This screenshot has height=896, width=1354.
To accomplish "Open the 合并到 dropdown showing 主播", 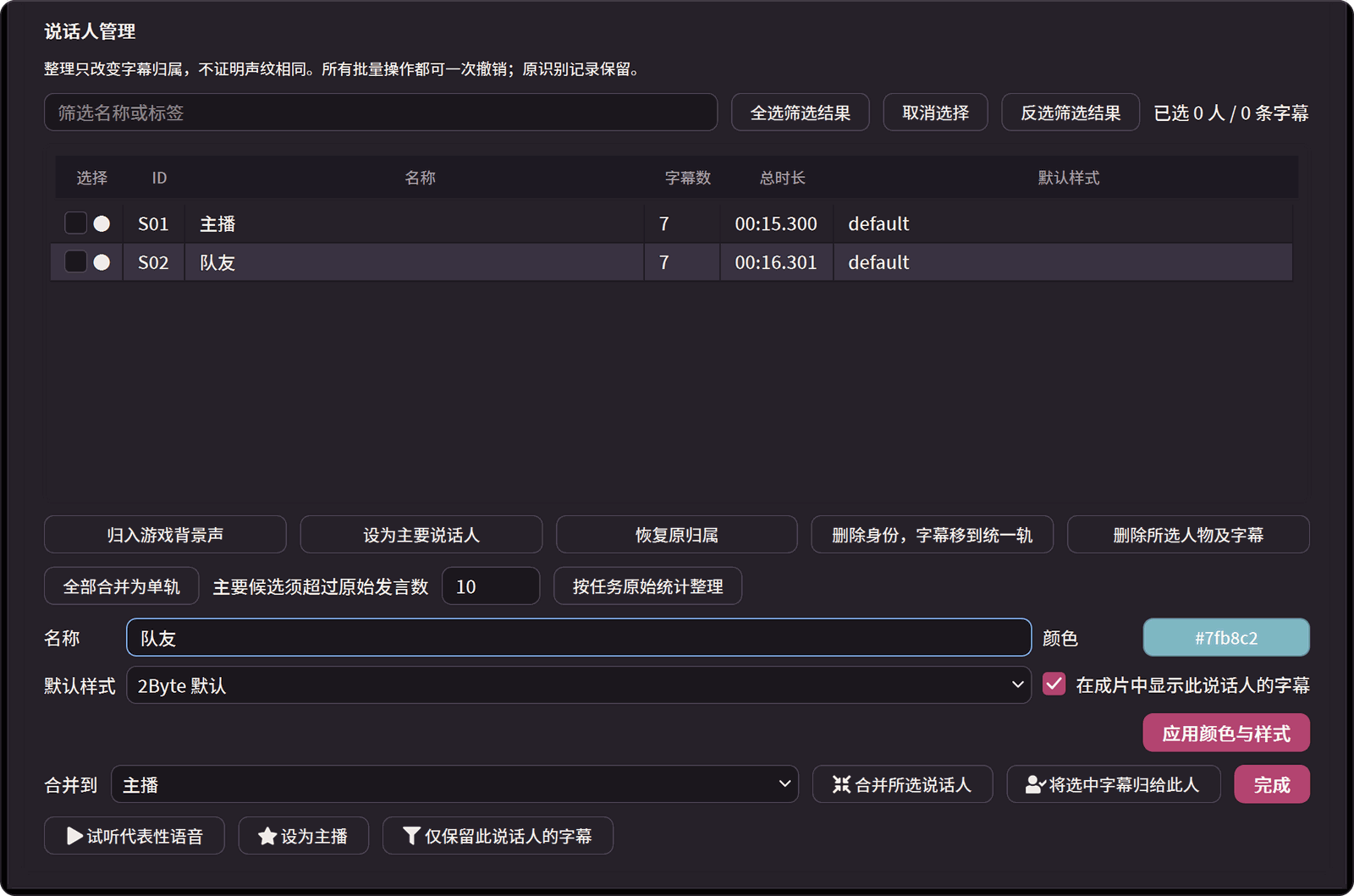I will [454, 783].
